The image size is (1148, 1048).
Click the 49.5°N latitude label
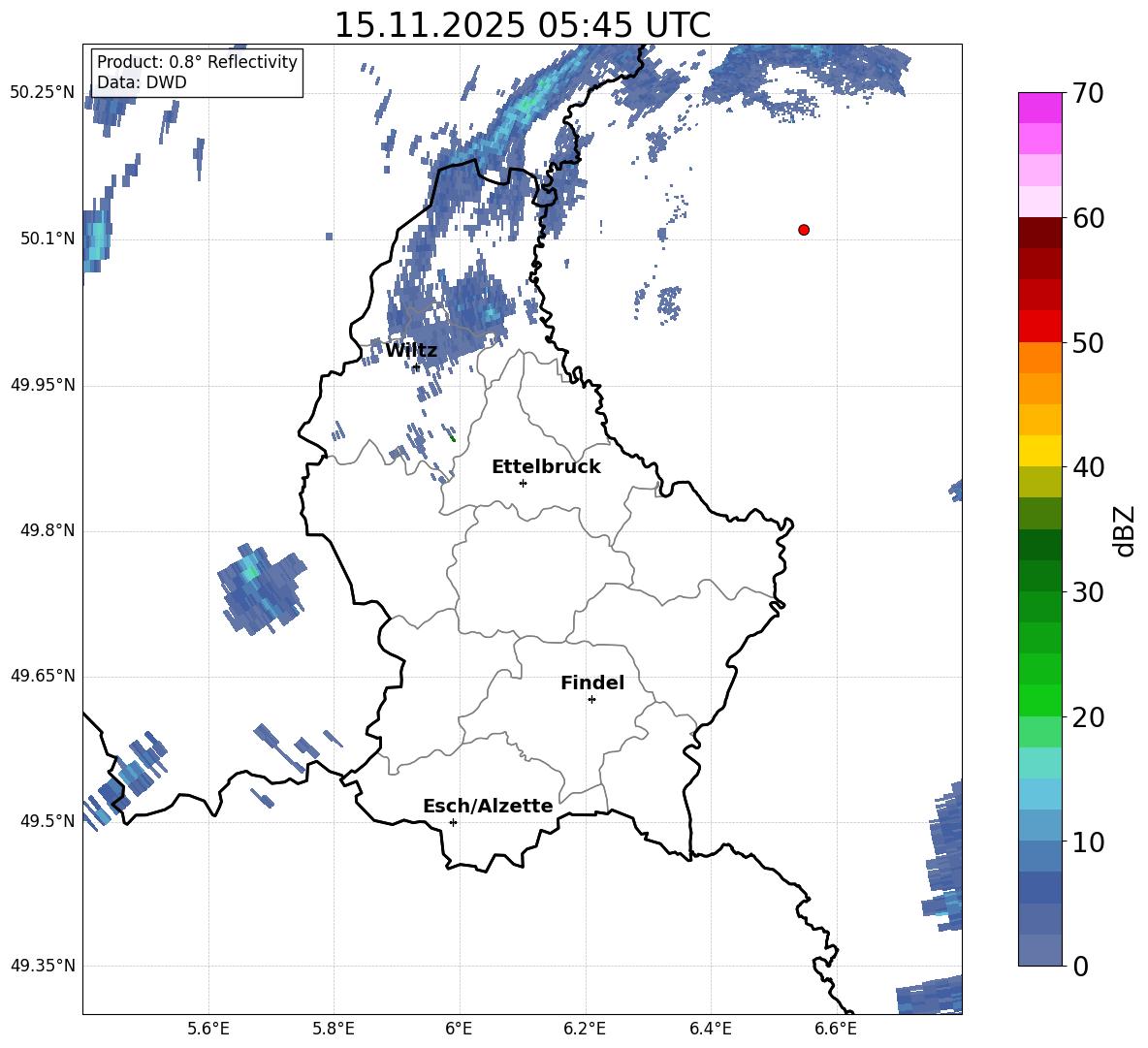pos(48,821)
